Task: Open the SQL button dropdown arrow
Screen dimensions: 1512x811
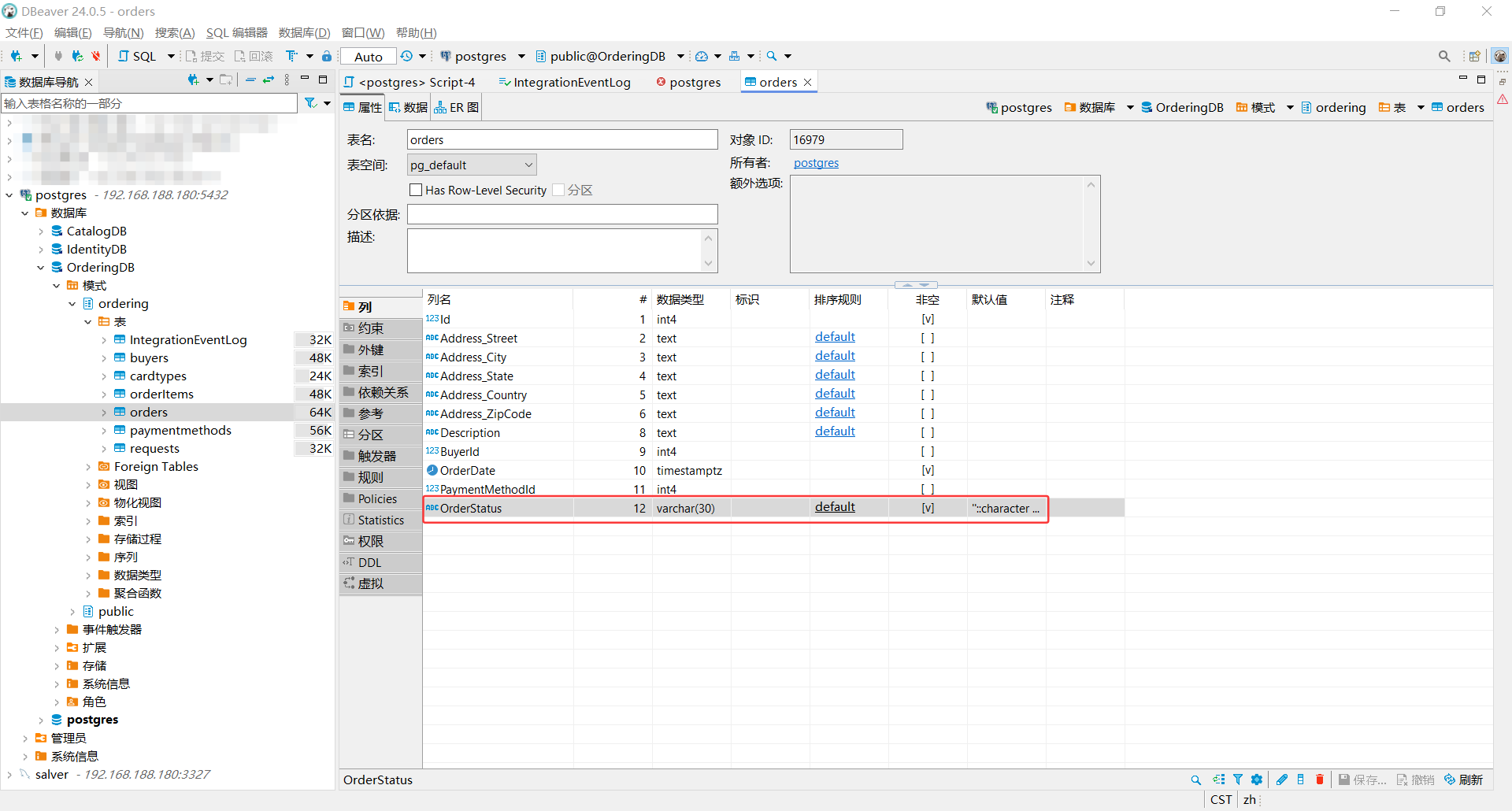Action: (x=171, y=56)
